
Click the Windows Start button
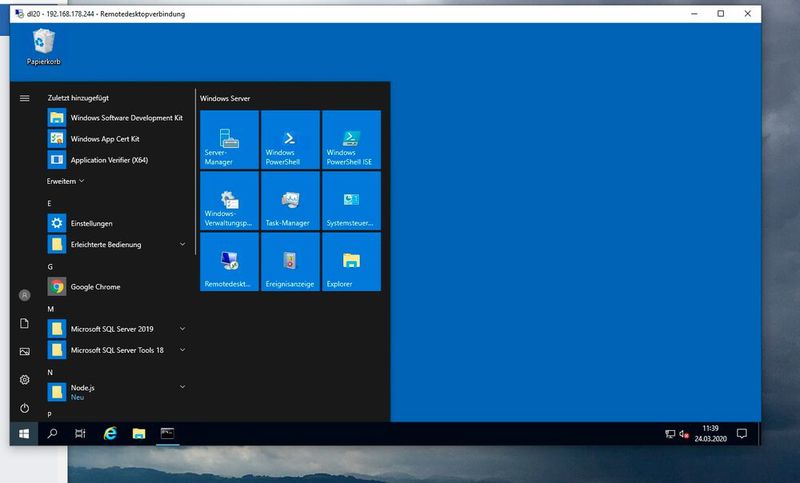(24, 434)
